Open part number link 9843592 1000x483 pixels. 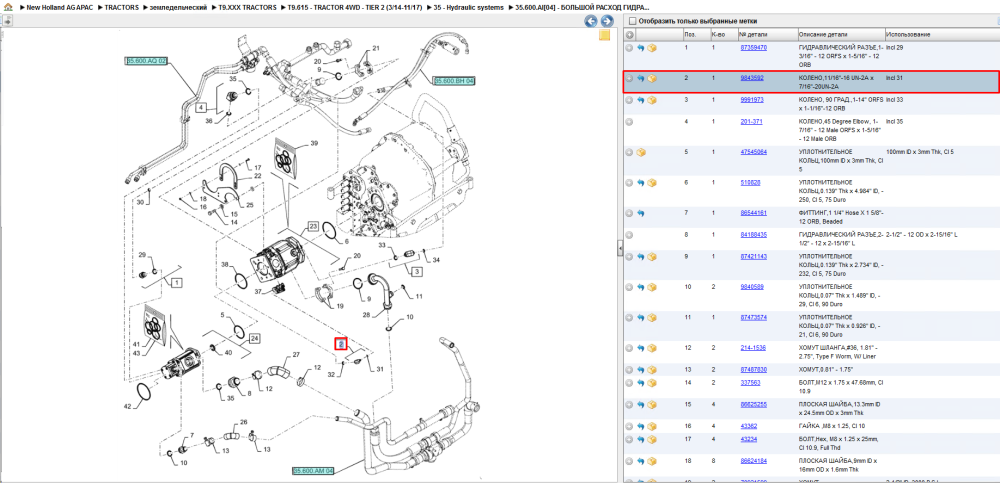pos(751,78)
